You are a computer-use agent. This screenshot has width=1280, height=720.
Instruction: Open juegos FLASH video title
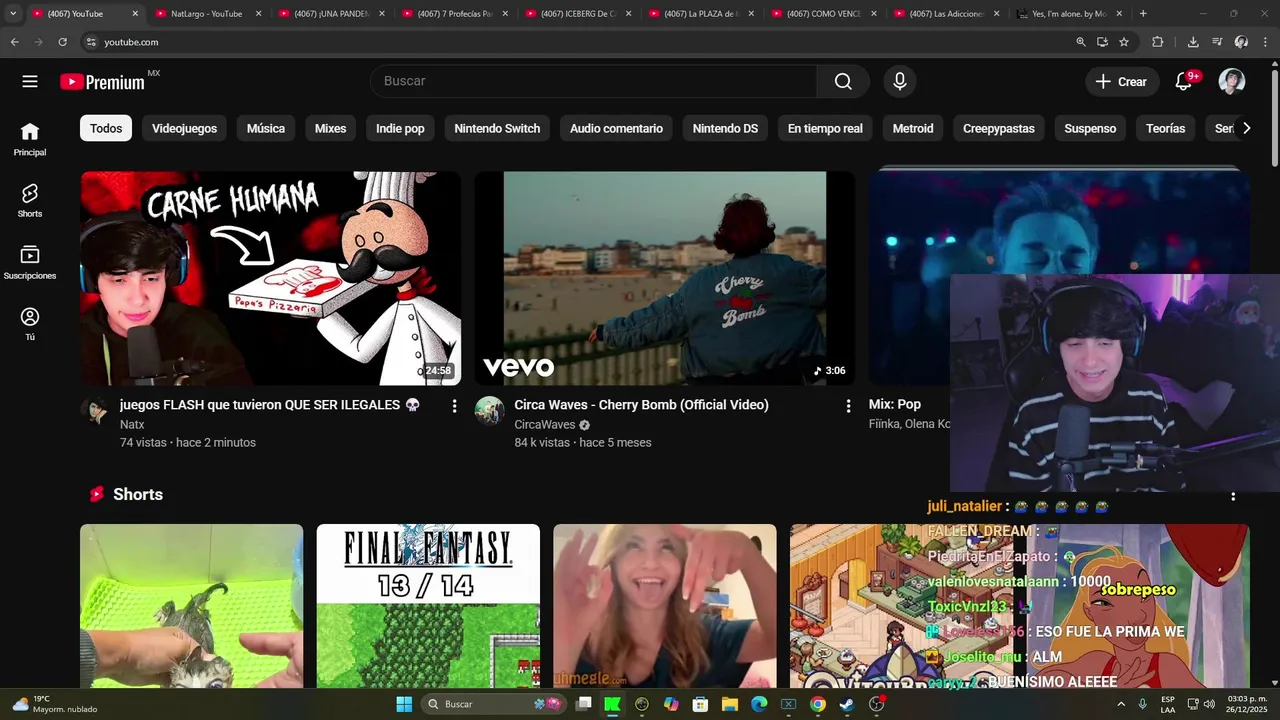click(269, 405)
